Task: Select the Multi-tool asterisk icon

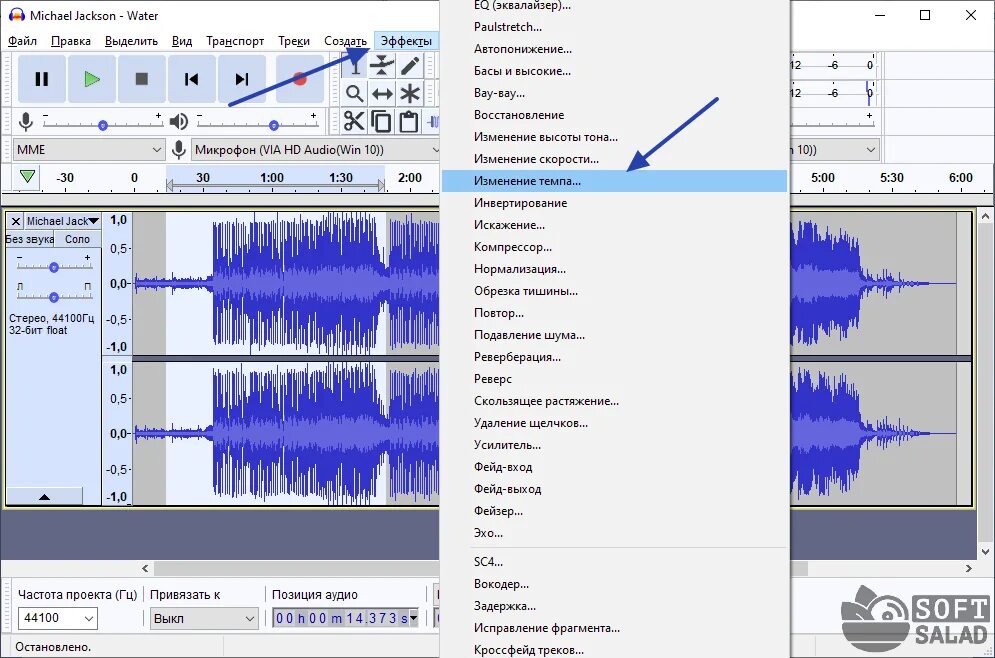Action: click(x=410, y=94)
